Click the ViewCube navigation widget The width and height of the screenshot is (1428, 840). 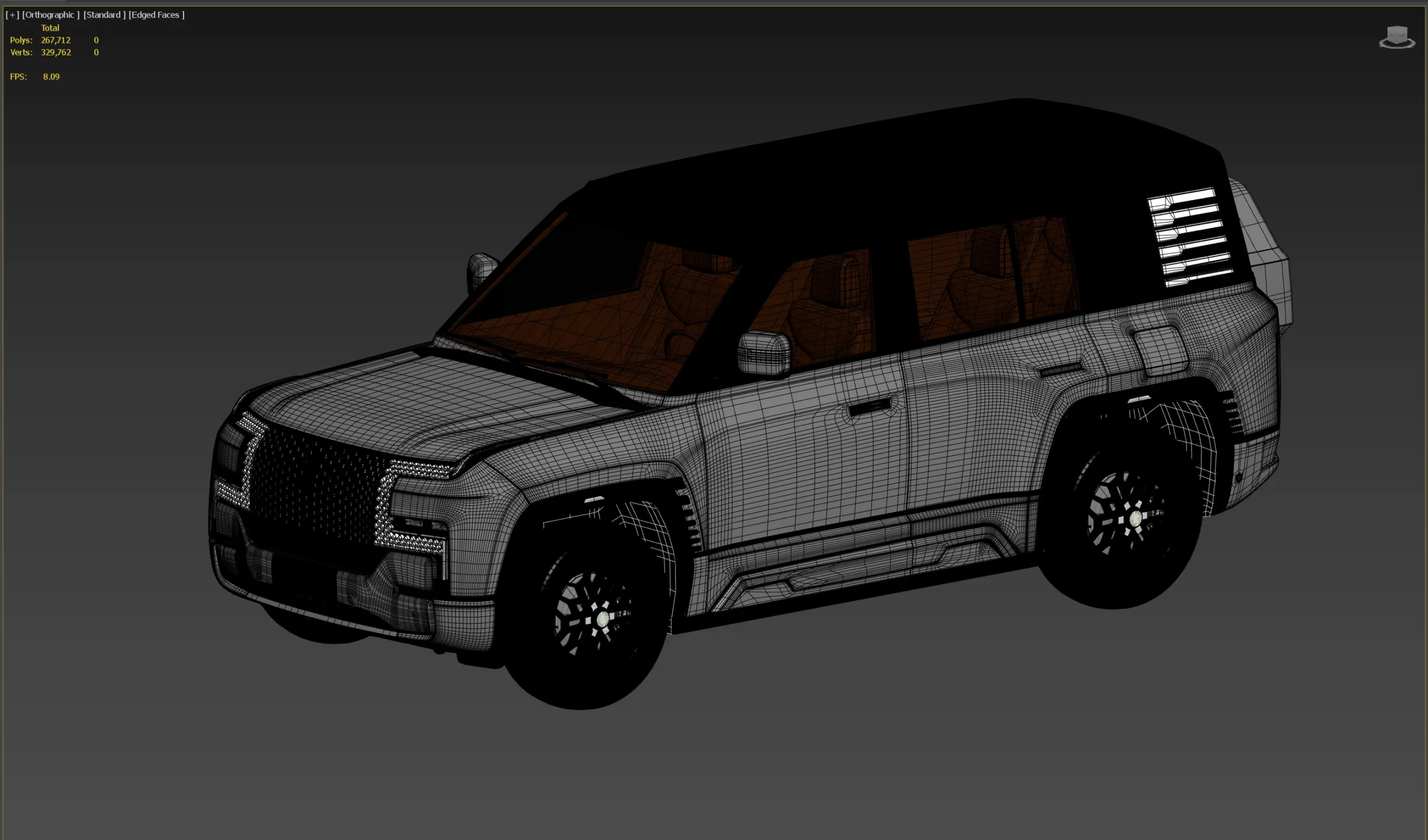pos(1396,37)
